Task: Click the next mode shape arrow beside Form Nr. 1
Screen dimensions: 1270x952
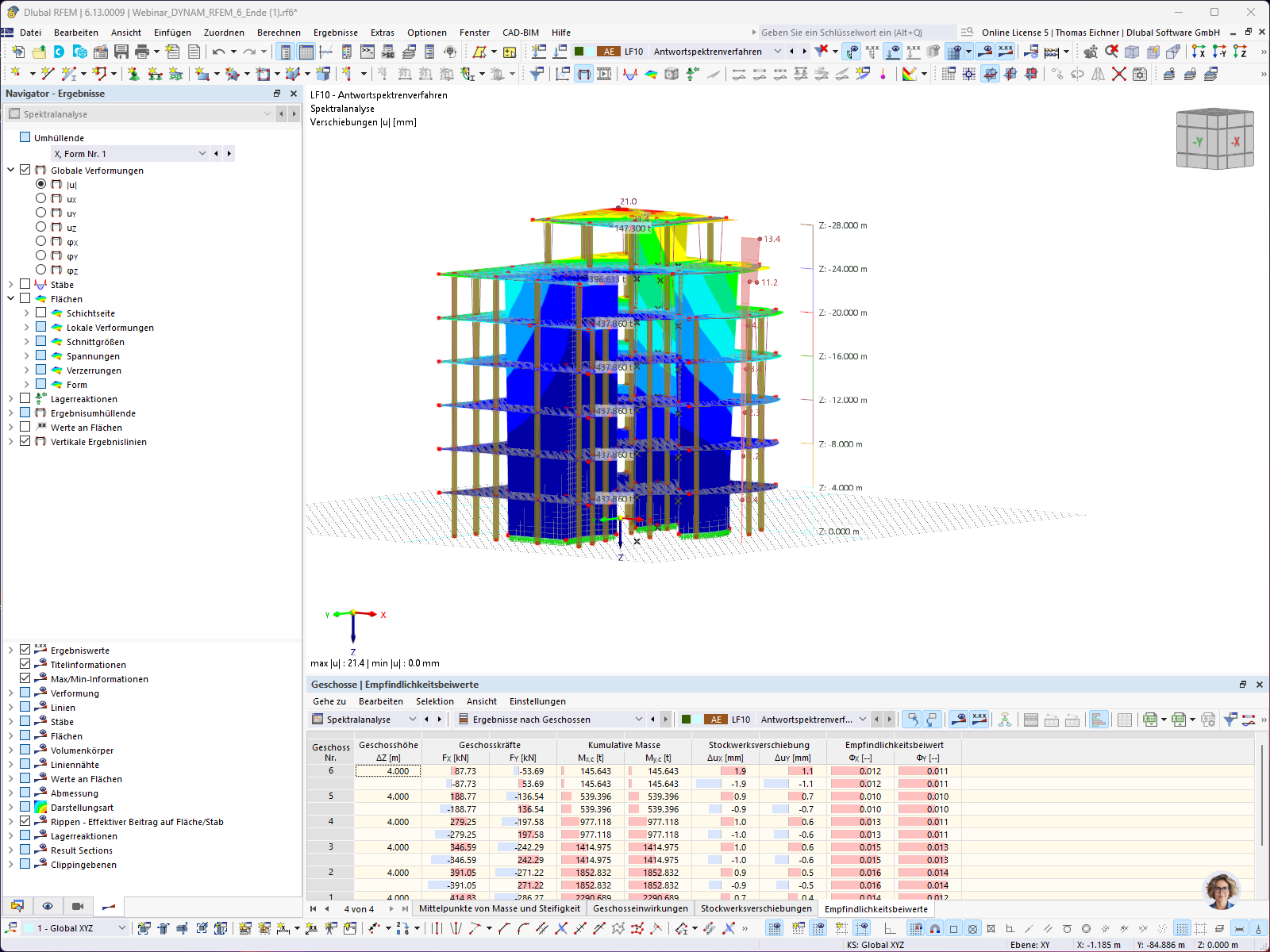Action: pos(229,154)
